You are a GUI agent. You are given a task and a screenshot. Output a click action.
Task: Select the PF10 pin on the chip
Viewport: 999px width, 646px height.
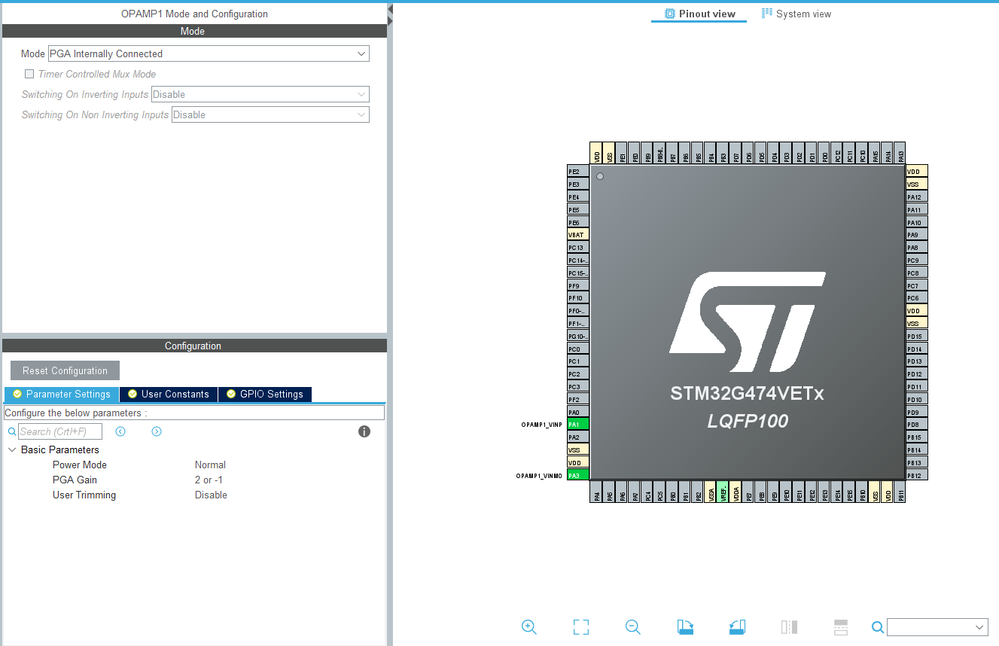tap(578, 298)
